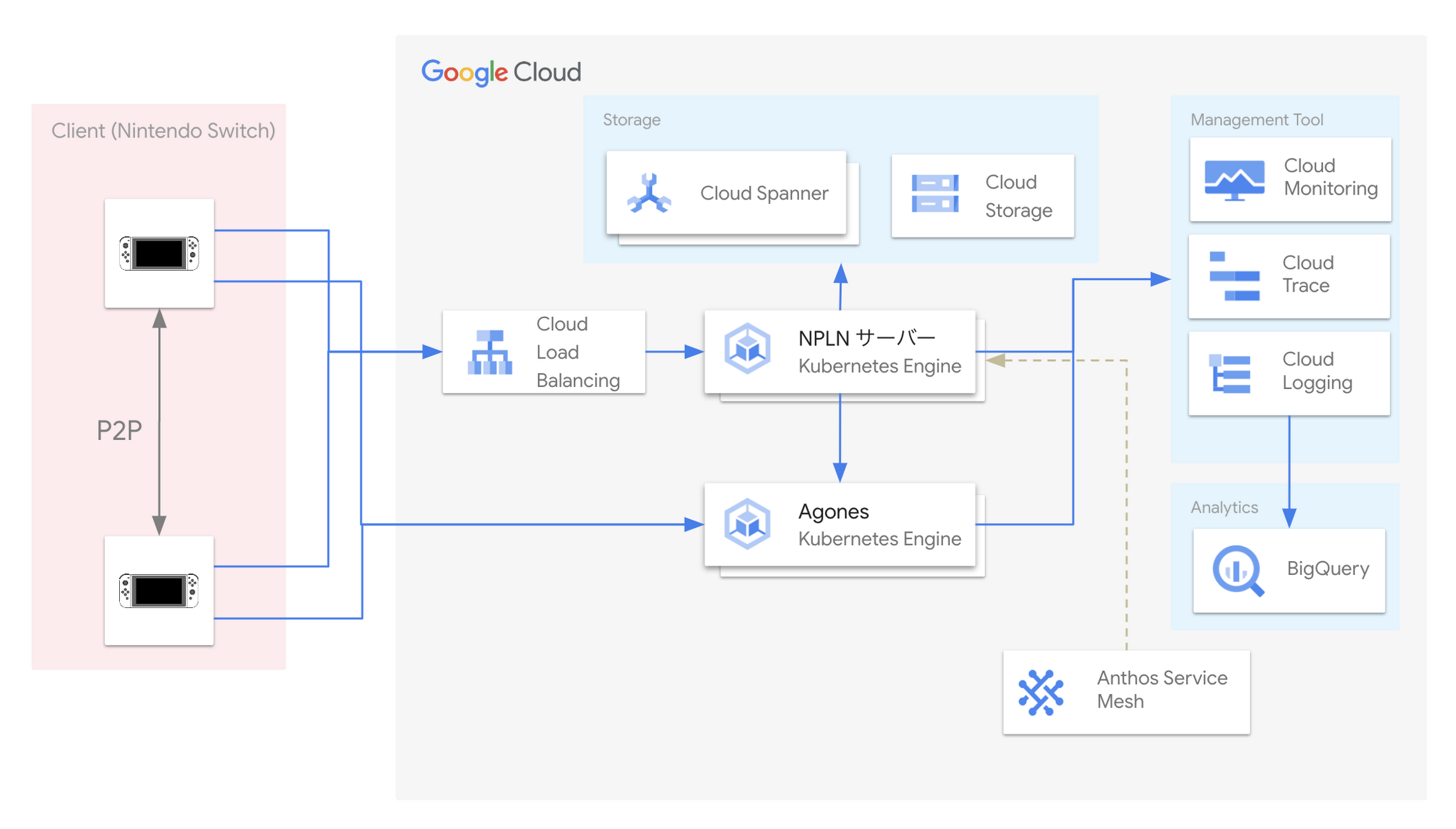Click the Cloud Trace icon

tap(1234, 276)
